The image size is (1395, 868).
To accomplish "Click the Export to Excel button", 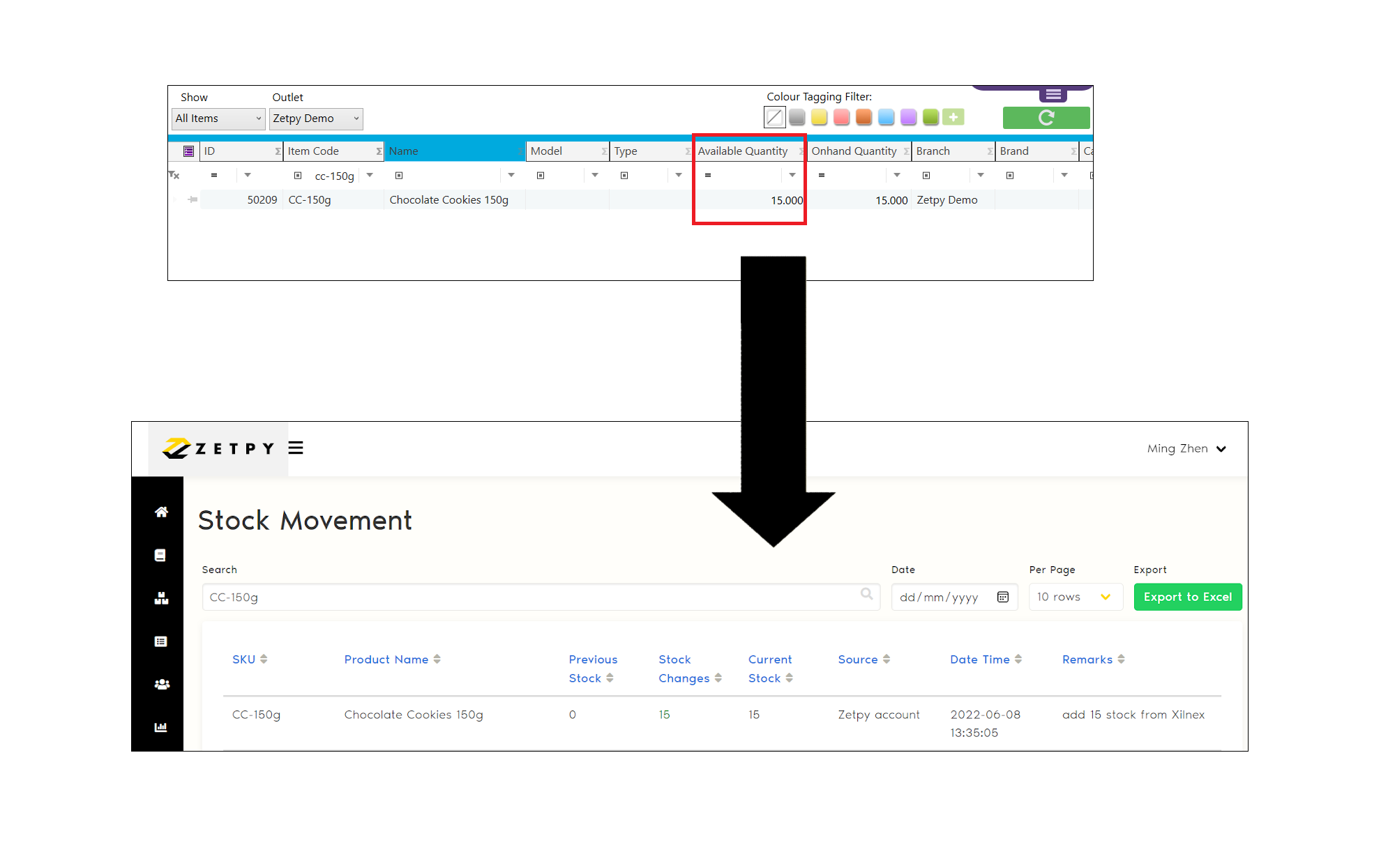I will [1187, 596].
